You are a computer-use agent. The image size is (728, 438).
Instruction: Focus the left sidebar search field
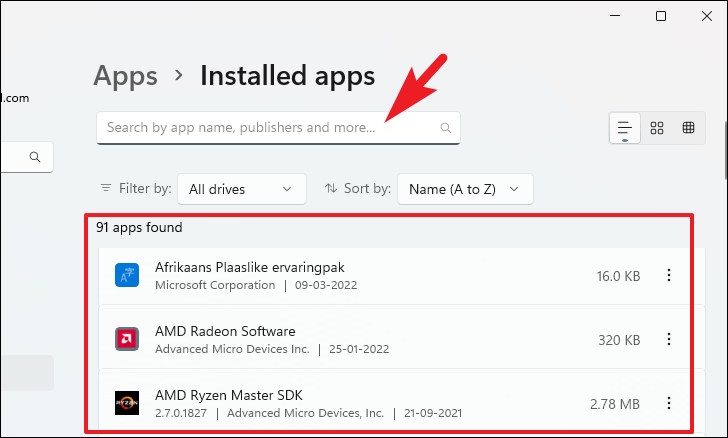(26, 157)
